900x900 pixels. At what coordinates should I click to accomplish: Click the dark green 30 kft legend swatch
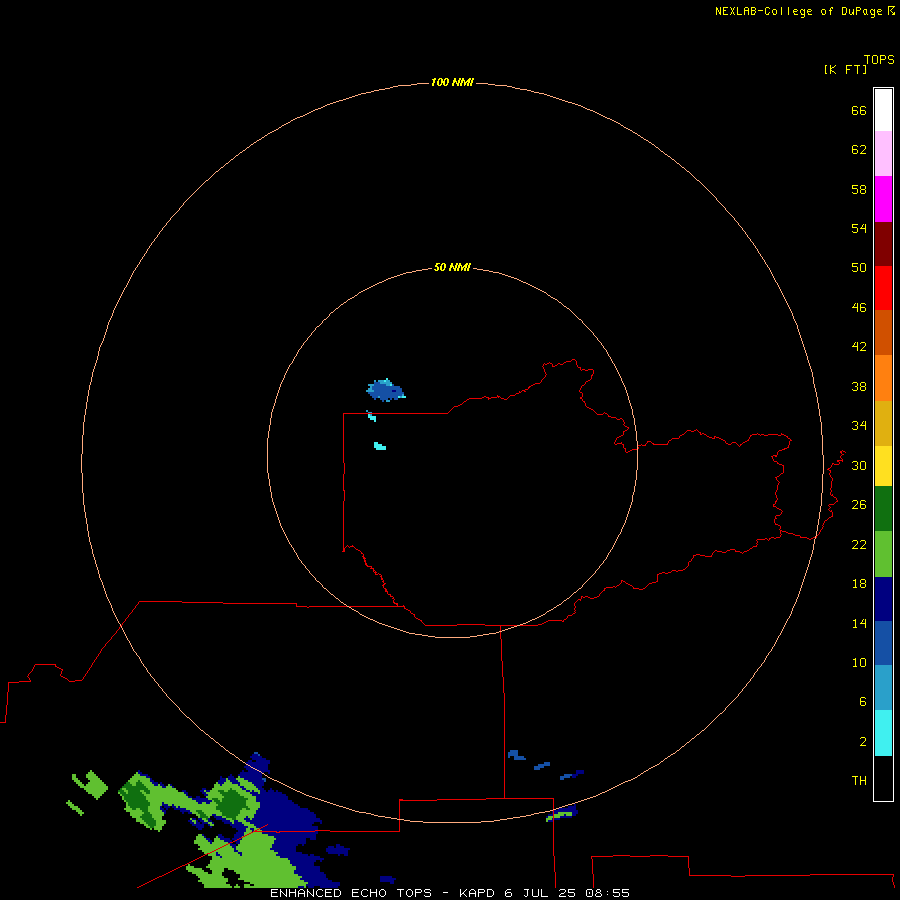883,509
